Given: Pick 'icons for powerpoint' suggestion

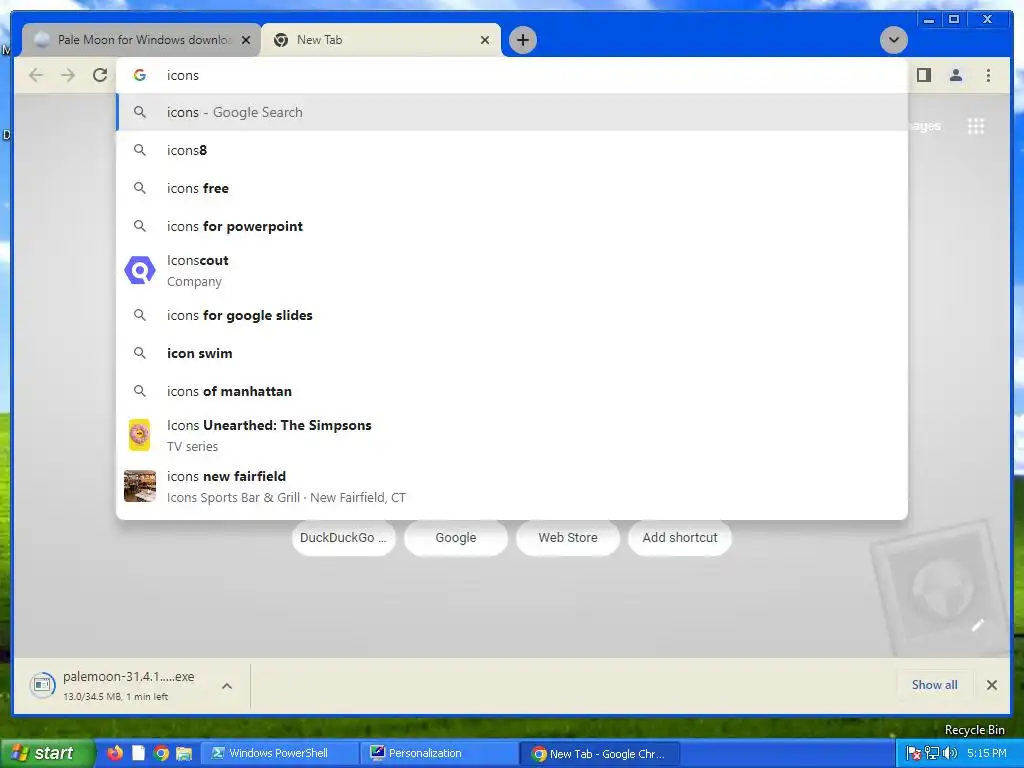Looking at the screenshot, I should tap(512, 226).
